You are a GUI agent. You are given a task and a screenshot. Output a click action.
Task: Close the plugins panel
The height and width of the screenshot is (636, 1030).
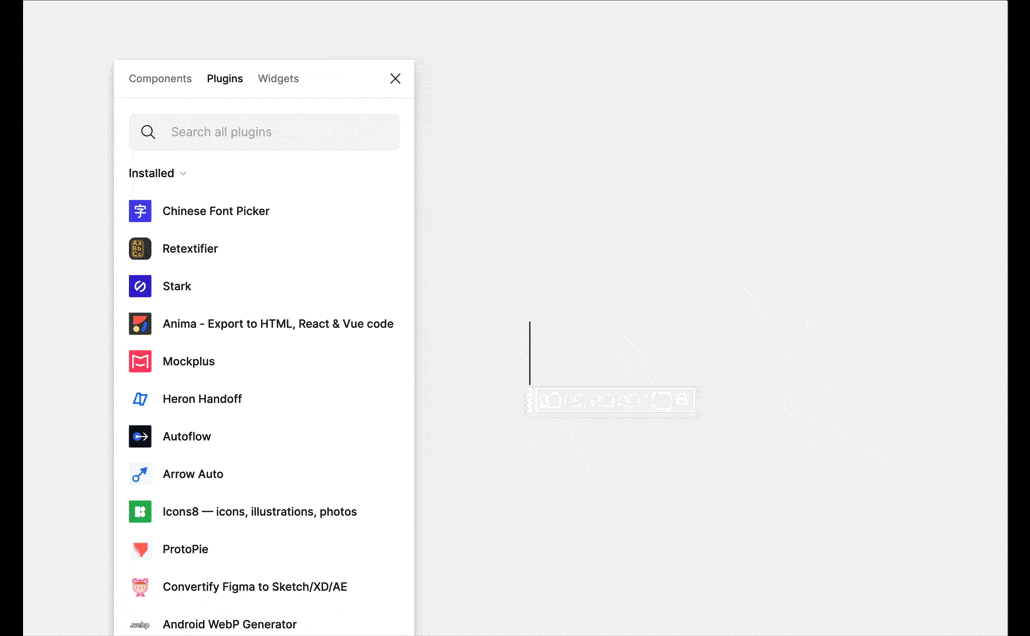395,78
